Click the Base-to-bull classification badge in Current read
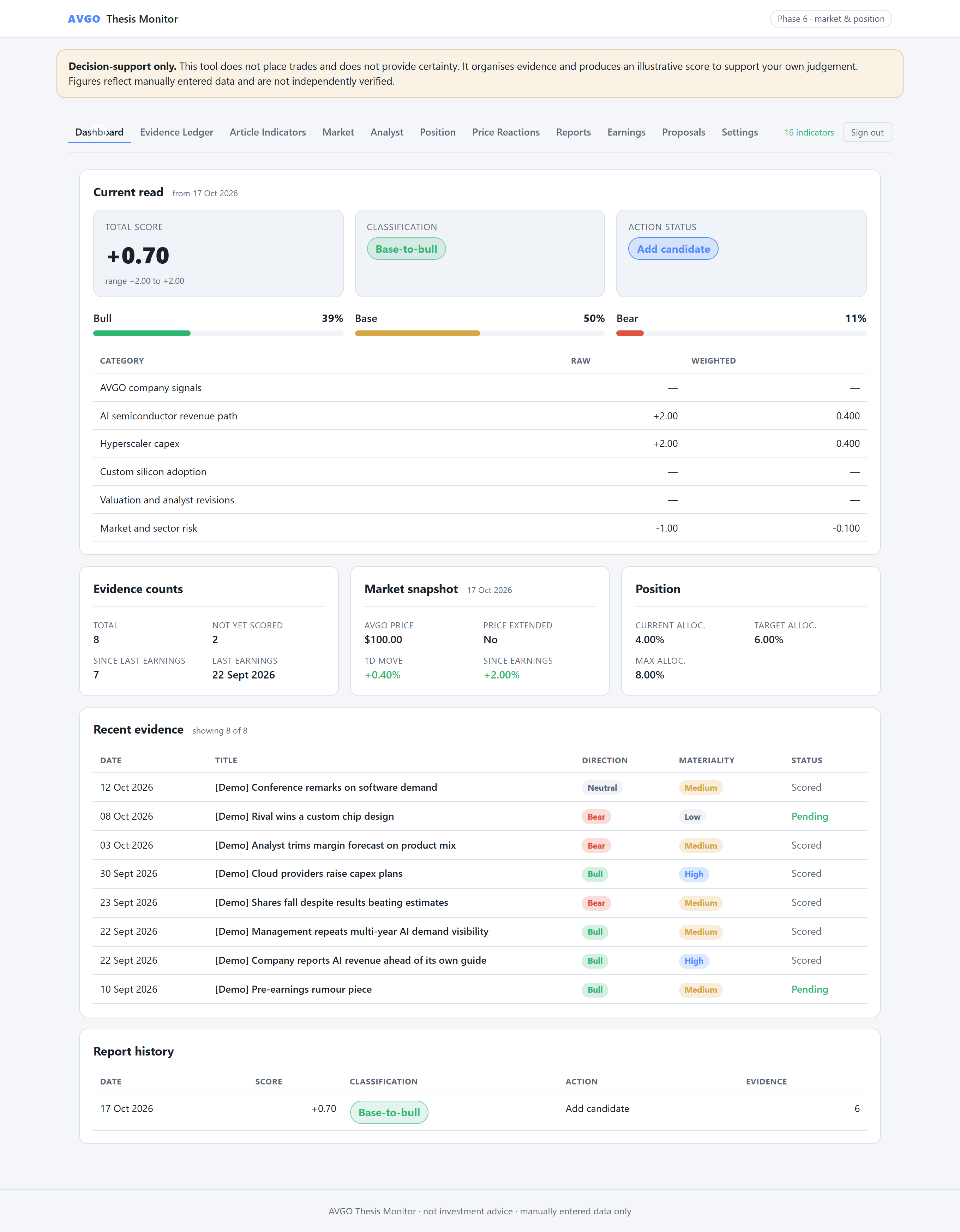 point(406,249)
